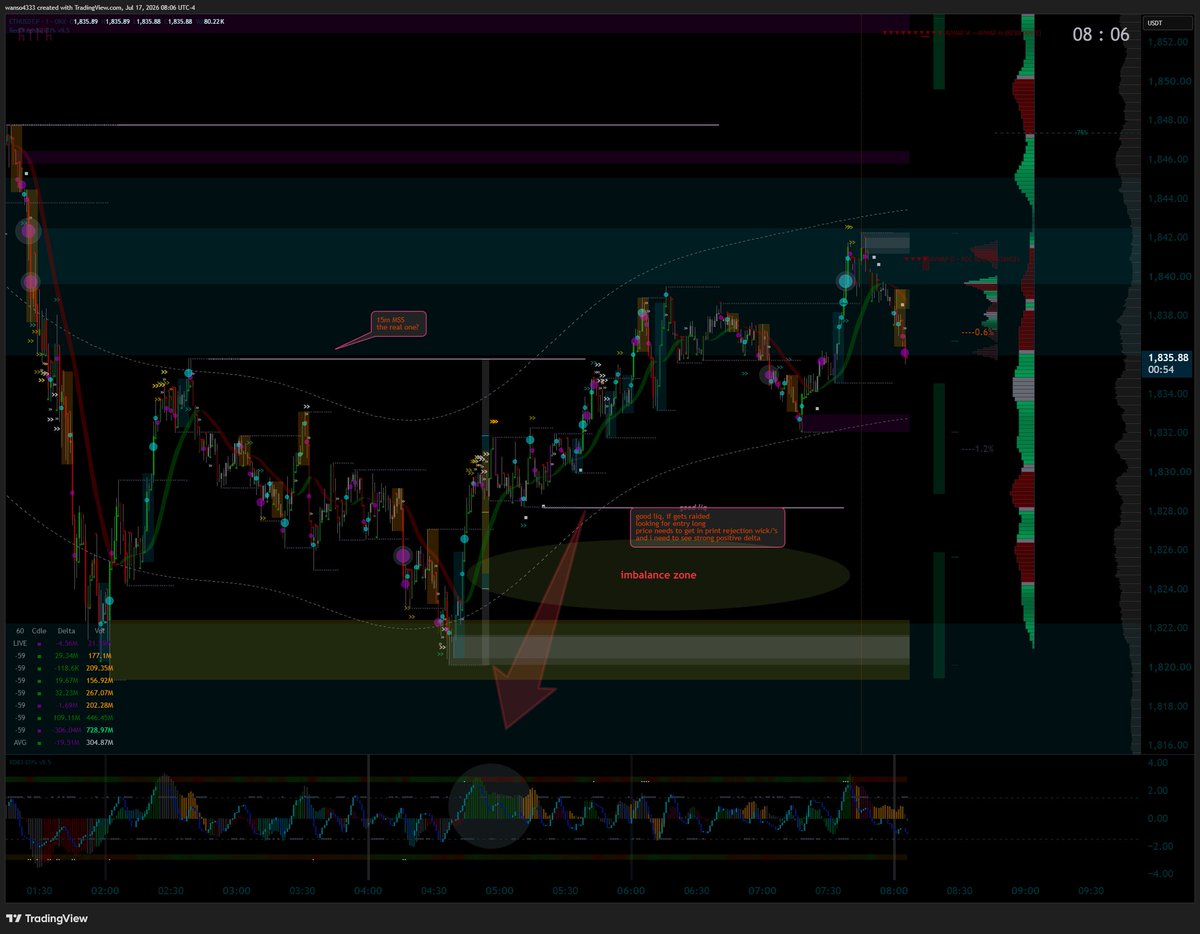Click the 202.28M volume cell
Screen dimensions: 1200x934
tap(101, 706)
